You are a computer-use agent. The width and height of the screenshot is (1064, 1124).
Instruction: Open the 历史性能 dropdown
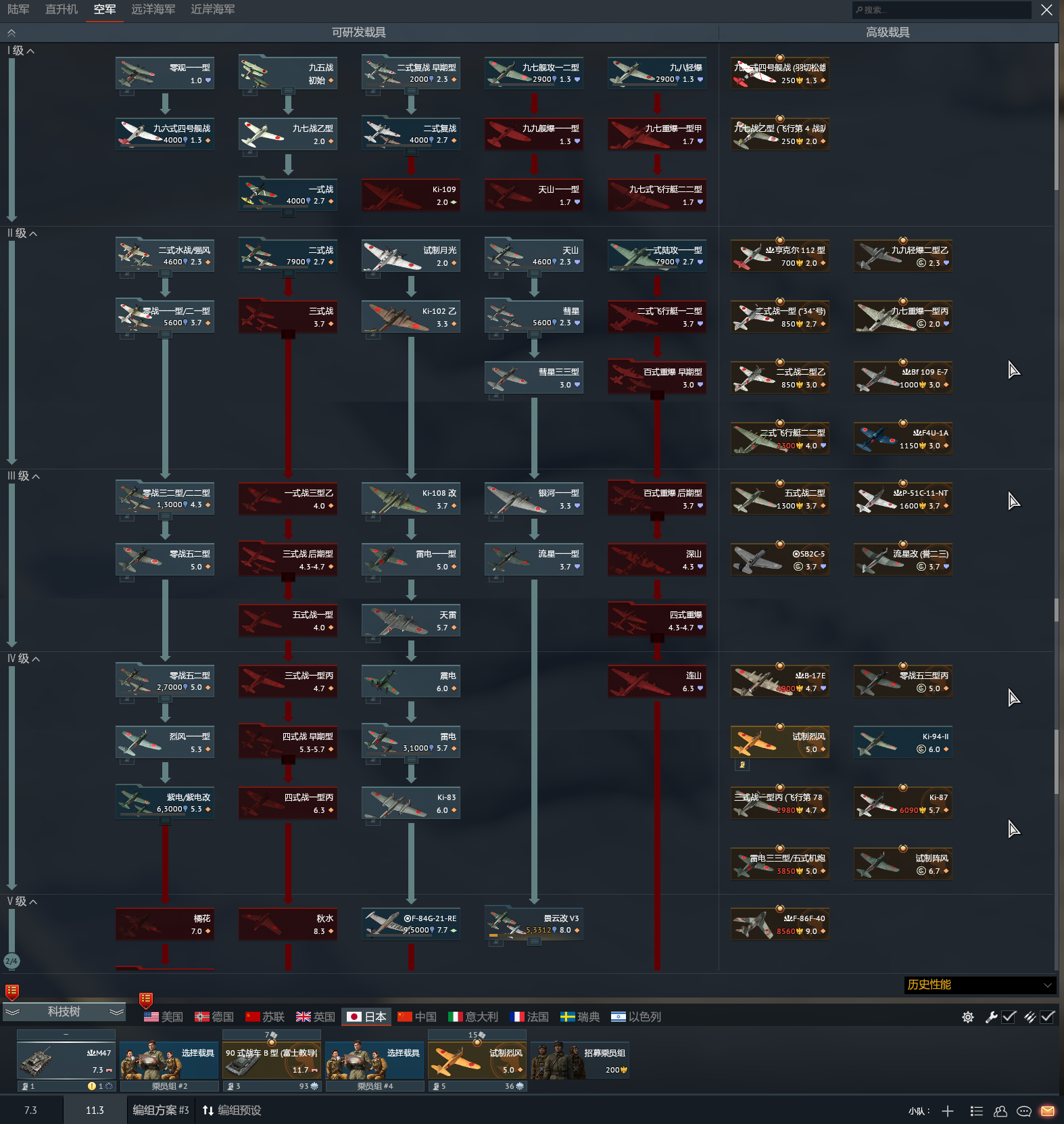[x=979, y=985]
